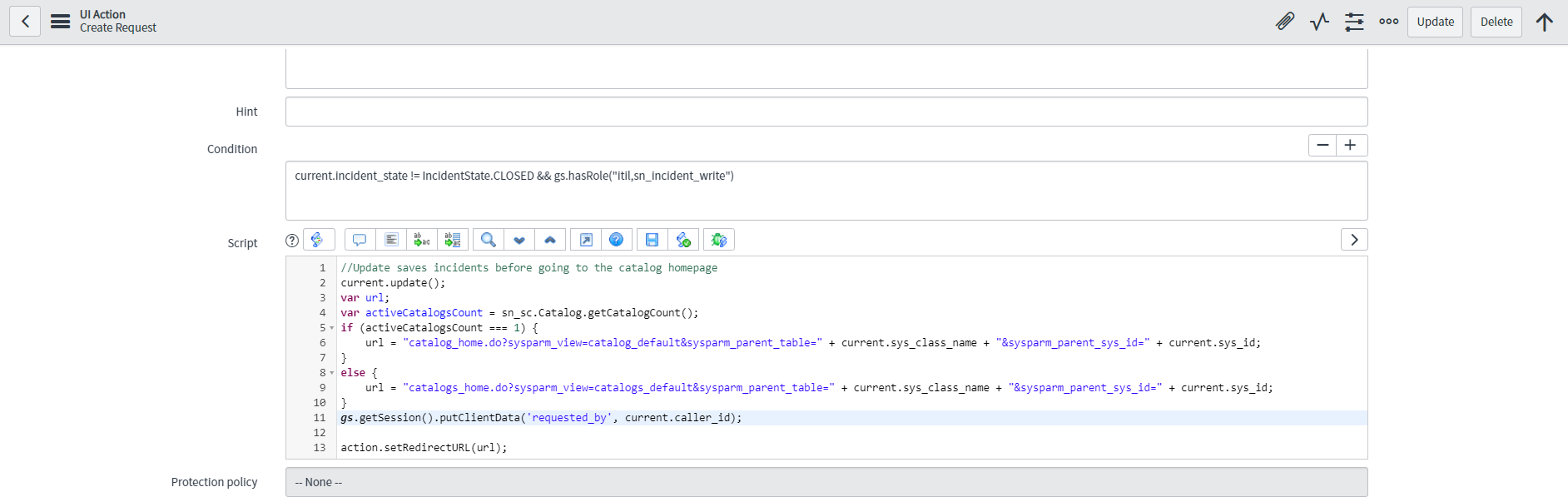
Task: Click the toggle comment speech-bubble icon
Action: (360, 240)
